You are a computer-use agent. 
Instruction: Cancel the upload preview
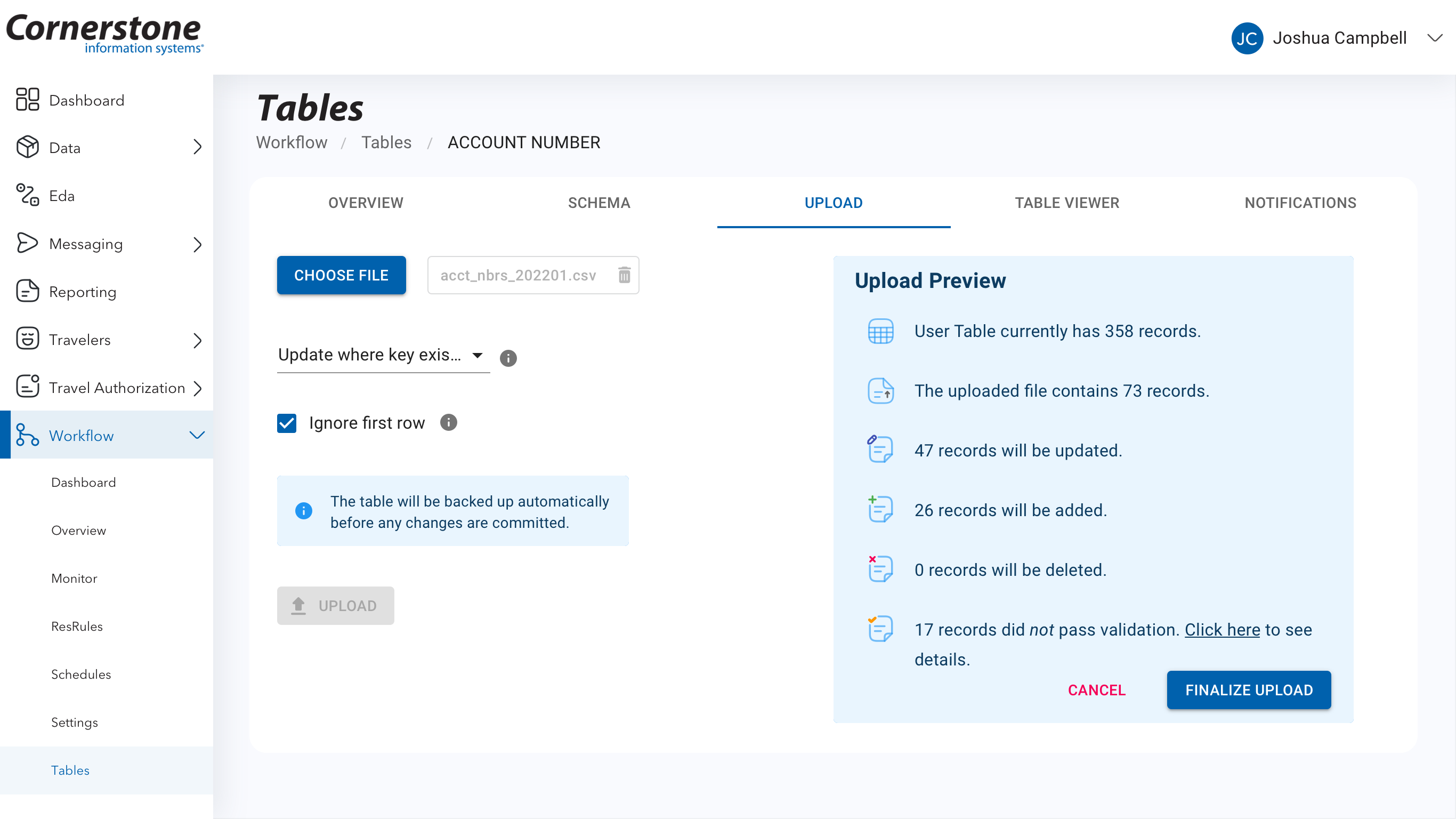[x=1096, y=689]
